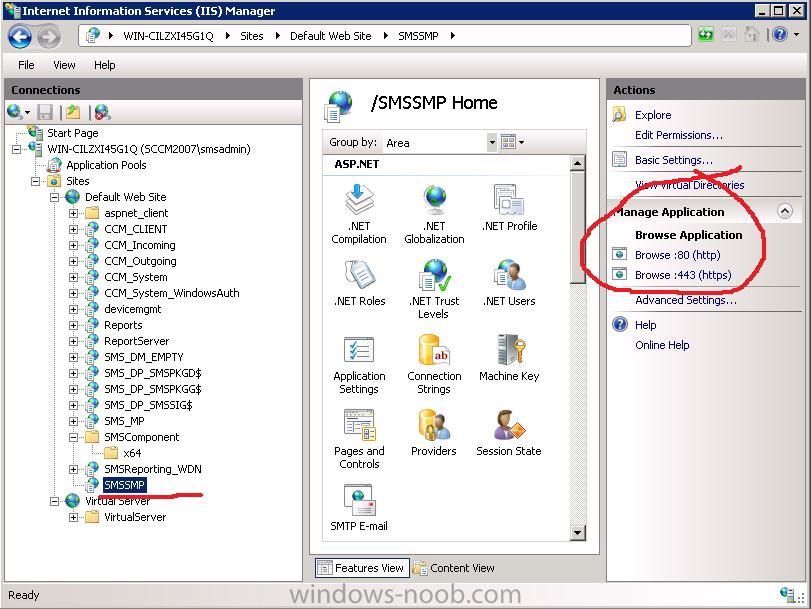Click Explore in Actions pane
This screenshot has width=811, height=609.
tap(653, 115)
